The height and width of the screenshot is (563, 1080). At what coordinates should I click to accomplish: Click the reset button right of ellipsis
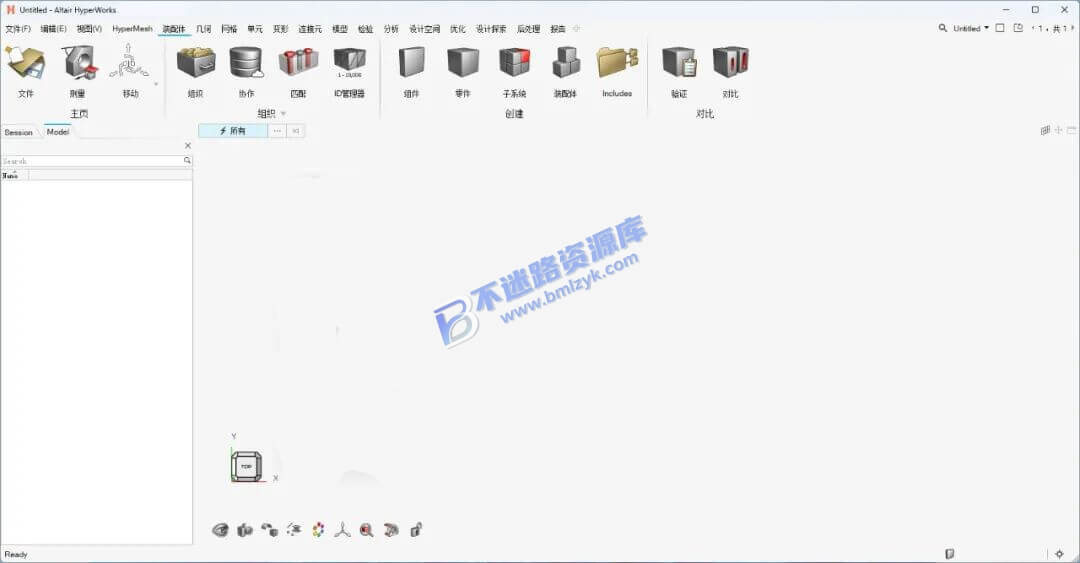click(295, 131)
